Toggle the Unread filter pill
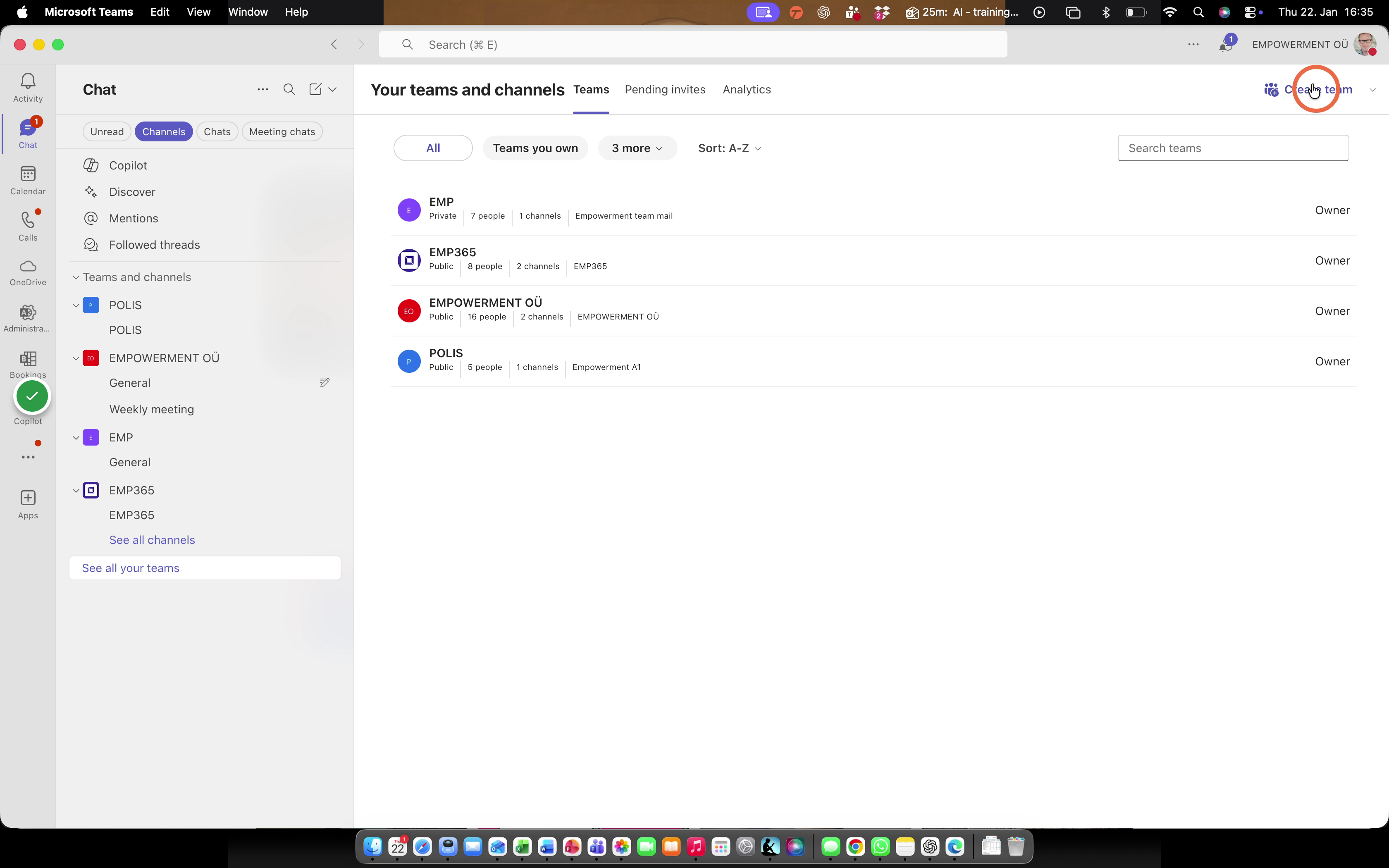1389x868 pixels. point(107,131)
